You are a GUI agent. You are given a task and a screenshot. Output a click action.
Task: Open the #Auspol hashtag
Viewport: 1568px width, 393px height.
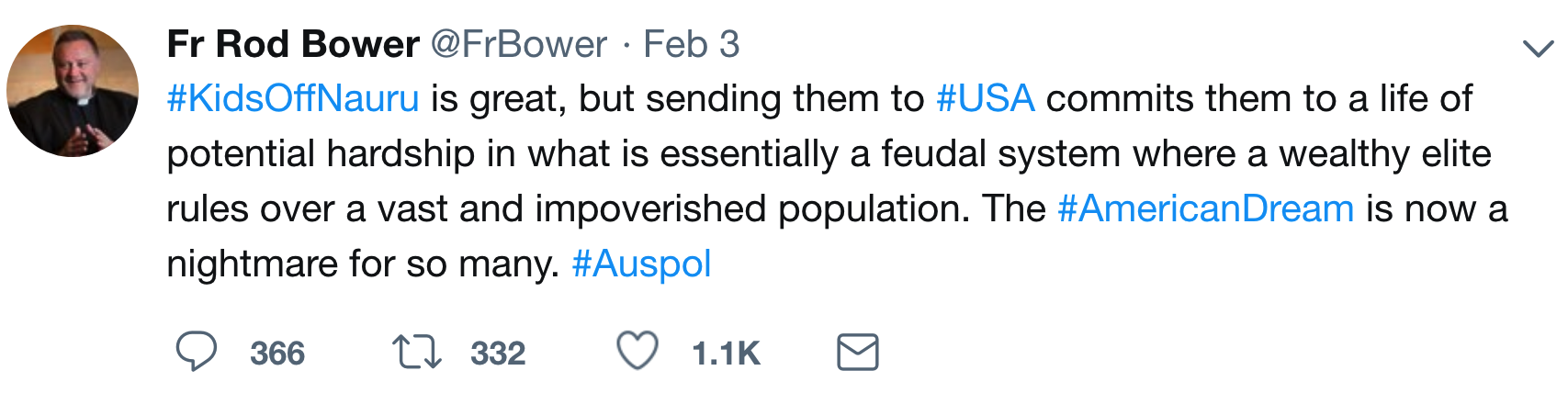click(x=641, y=264)
